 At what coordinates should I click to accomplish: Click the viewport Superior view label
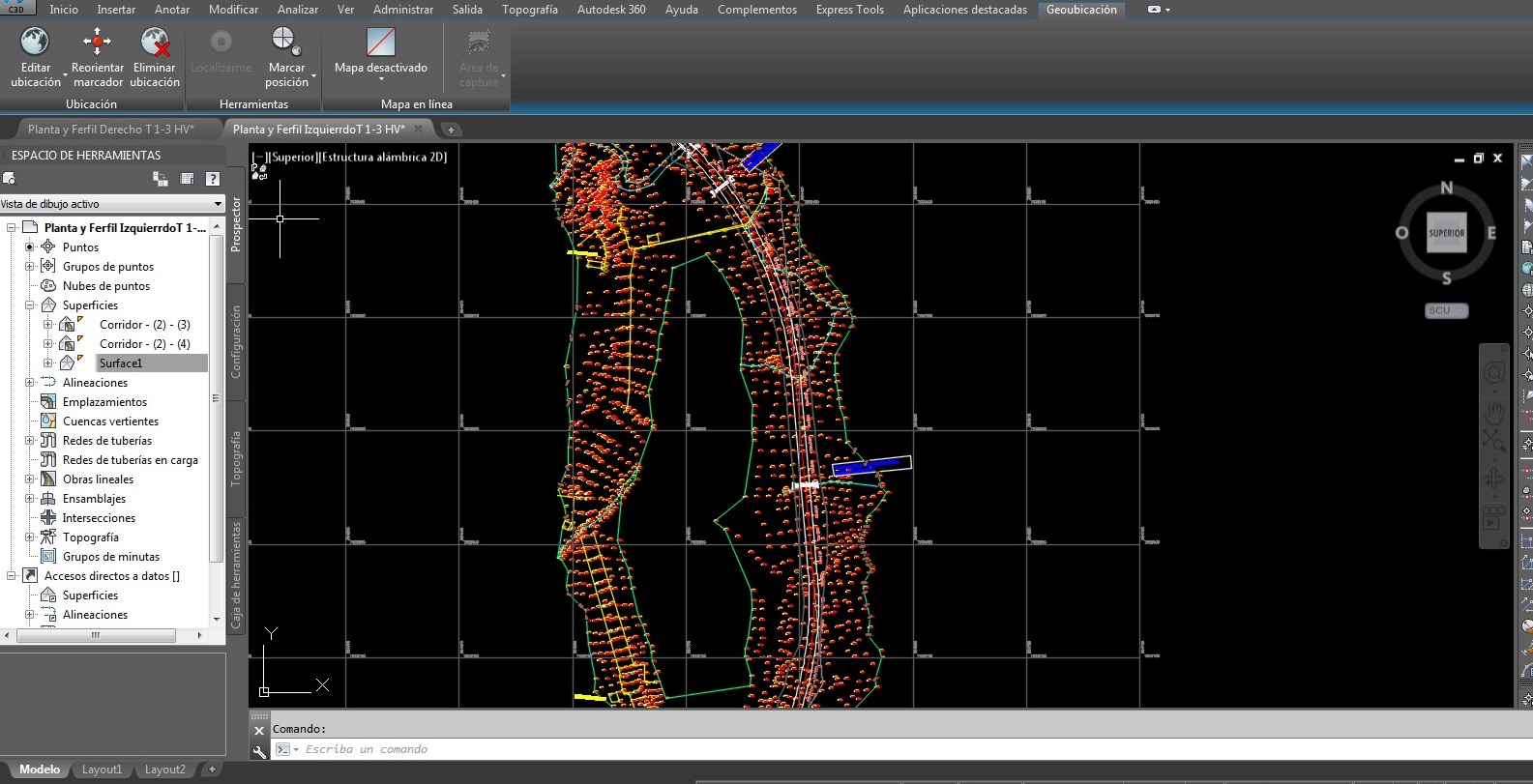[x=294, y=157]
